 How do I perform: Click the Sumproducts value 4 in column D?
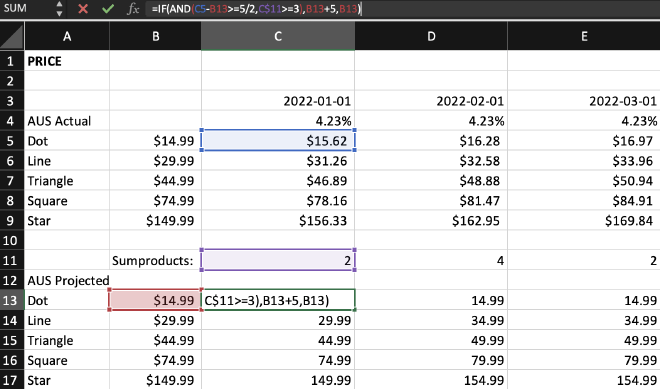pos(431,261)
